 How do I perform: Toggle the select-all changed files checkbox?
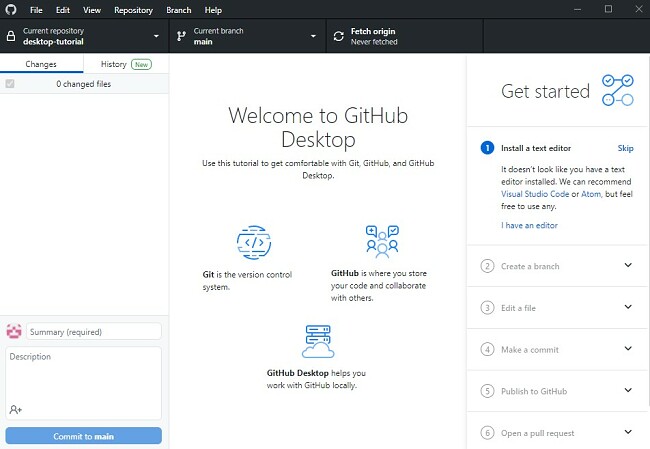pos(10,84)
